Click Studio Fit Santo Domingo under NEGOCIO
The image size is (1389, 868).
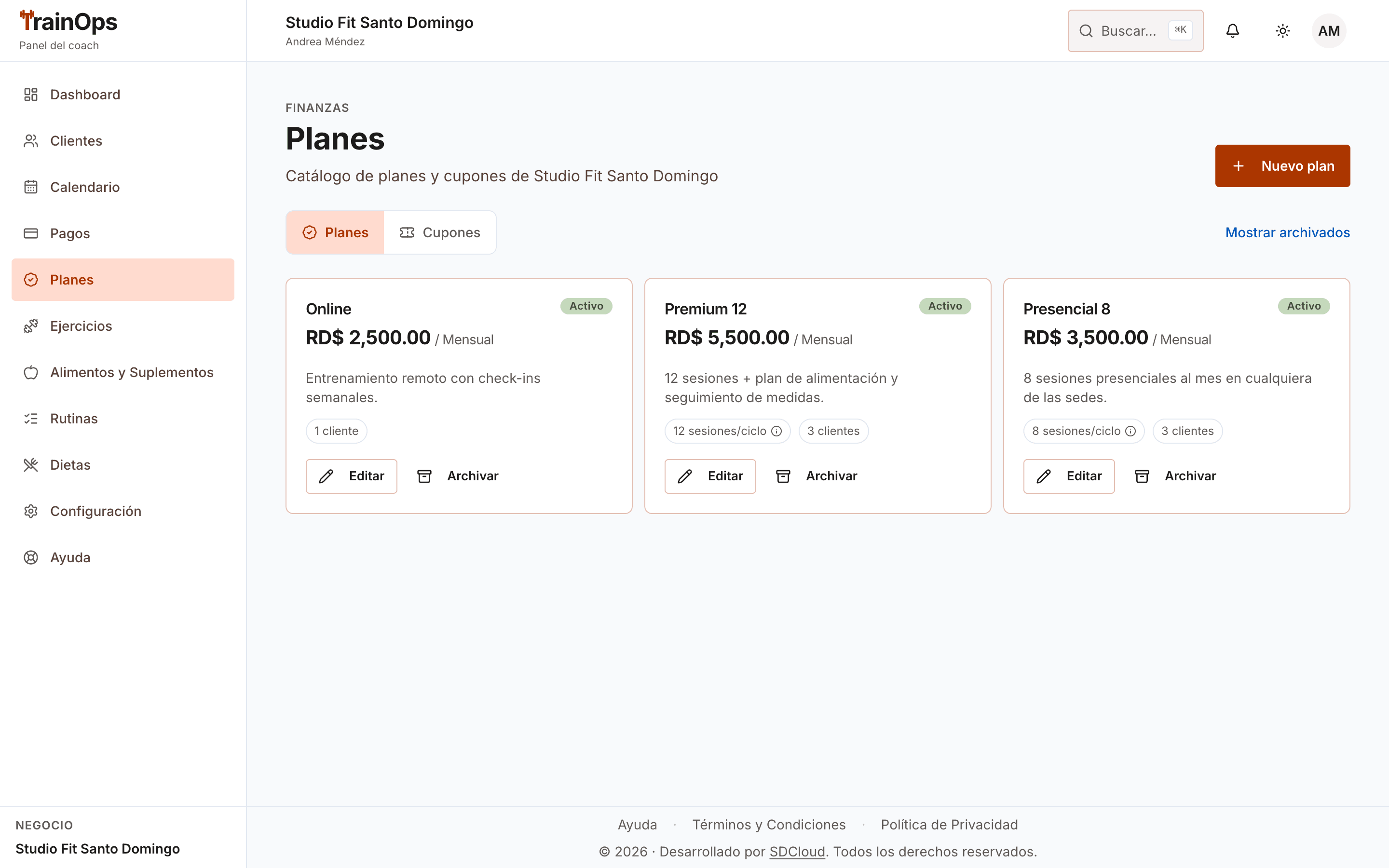pos(97,849)
